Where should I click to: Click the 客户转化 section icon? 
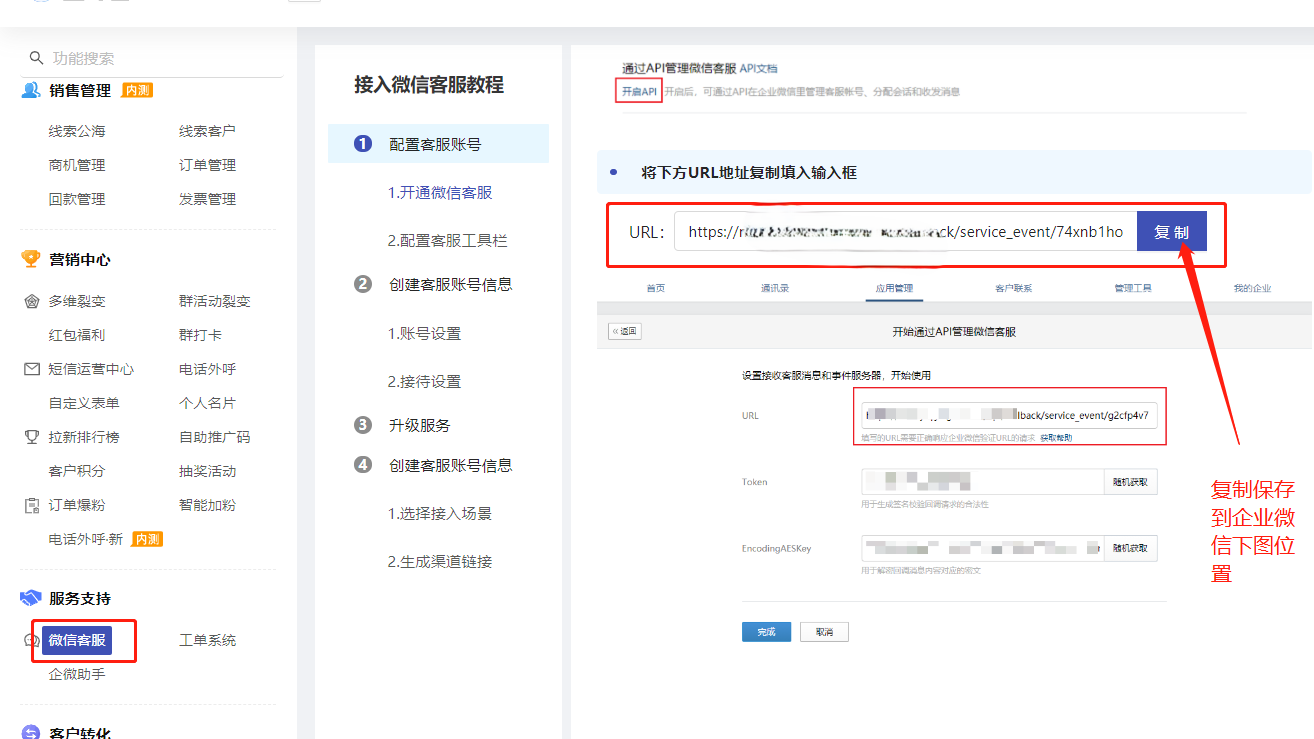pos(31,732)
